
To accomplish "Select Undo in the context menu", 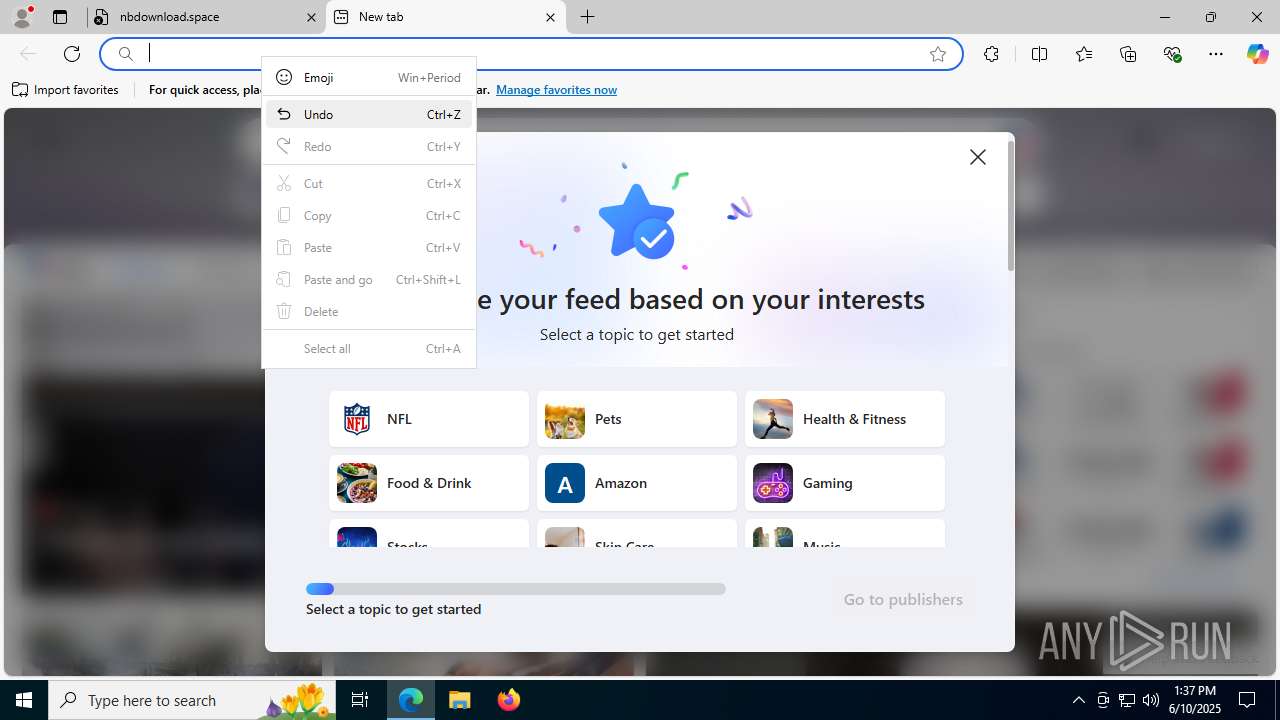I will pos(369,114).
